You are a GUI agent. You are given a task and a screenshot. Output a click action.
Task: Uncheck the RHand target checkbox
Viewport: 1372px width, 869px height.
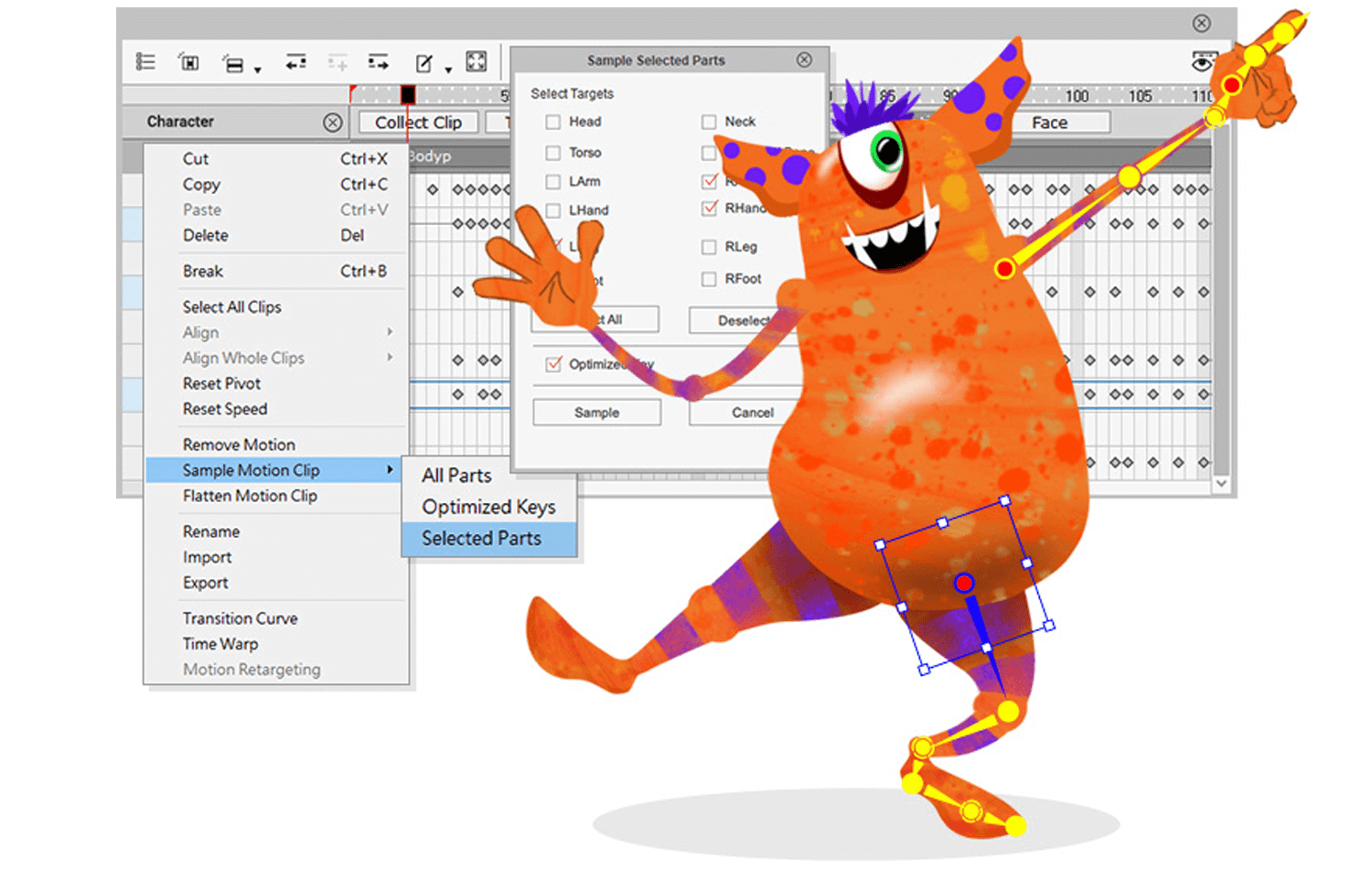[709, 209]
